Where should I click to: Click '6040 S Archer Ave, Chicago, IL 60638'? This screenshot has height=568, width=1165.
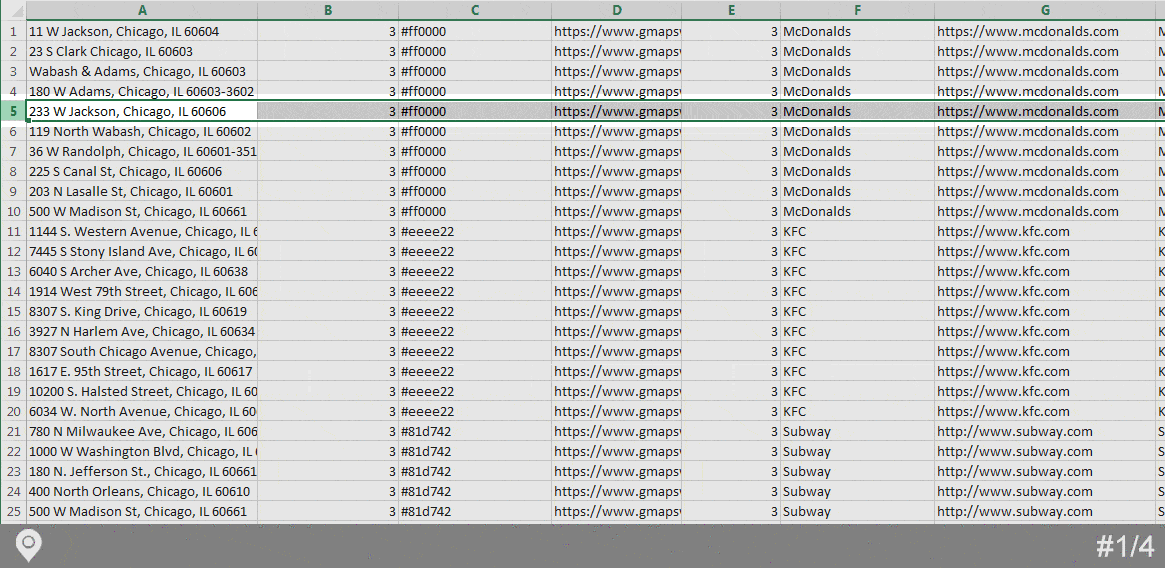[x=142, y=271]
